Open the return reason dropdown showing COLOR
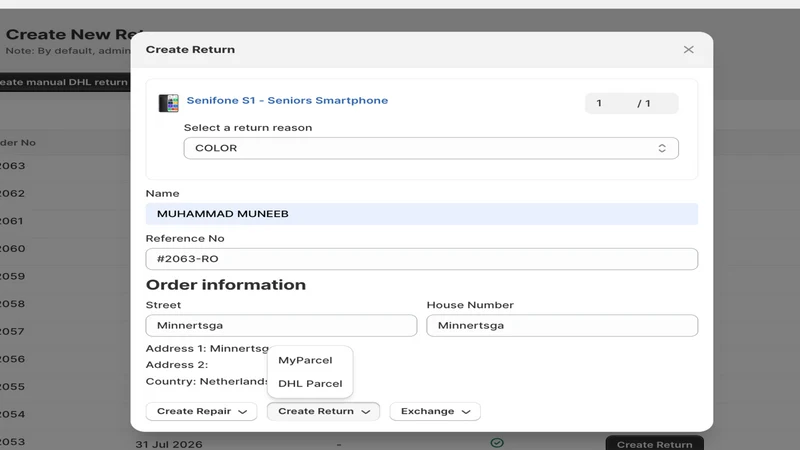The height and width of the screenshot is (450, 800). coord(431,148)
